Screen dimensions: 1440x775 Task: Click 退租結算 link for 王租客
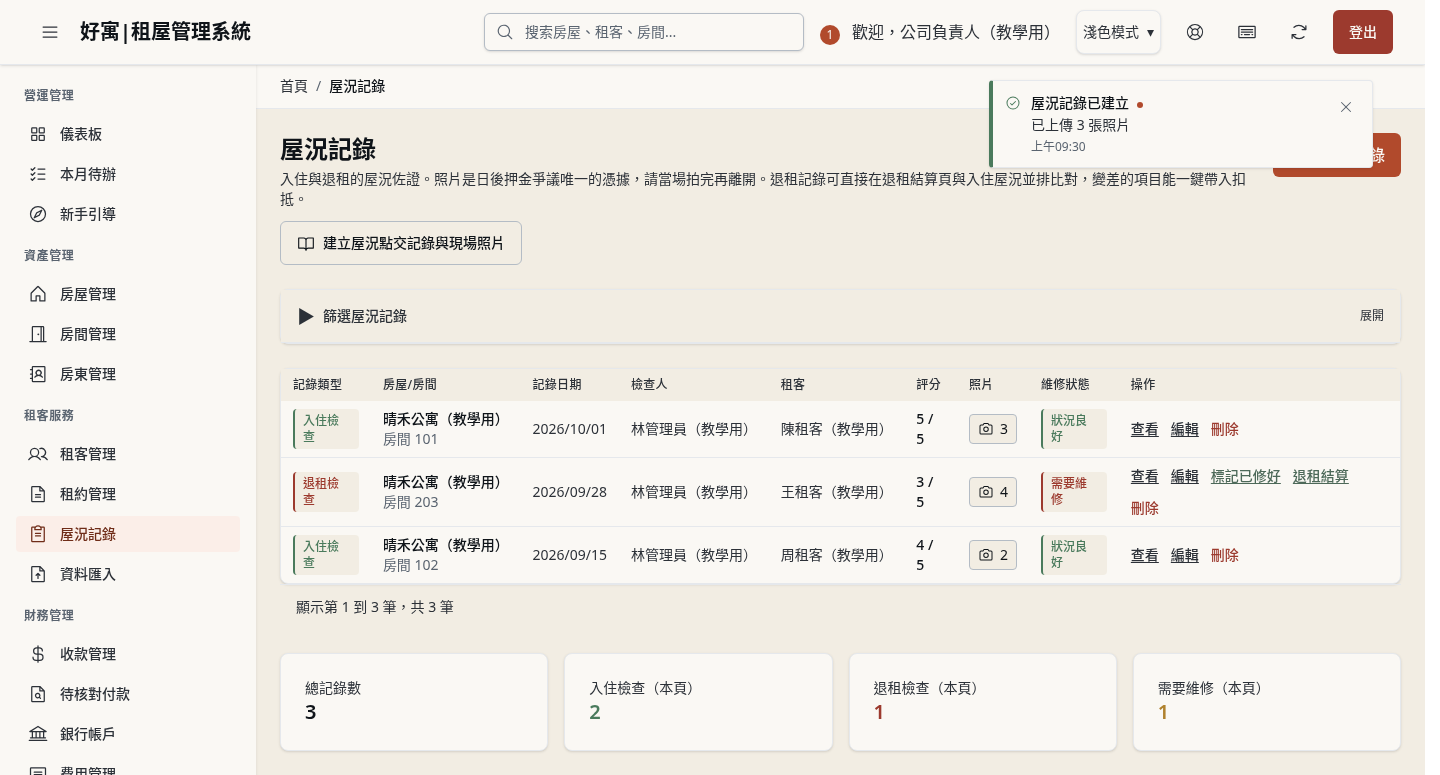1321,476
